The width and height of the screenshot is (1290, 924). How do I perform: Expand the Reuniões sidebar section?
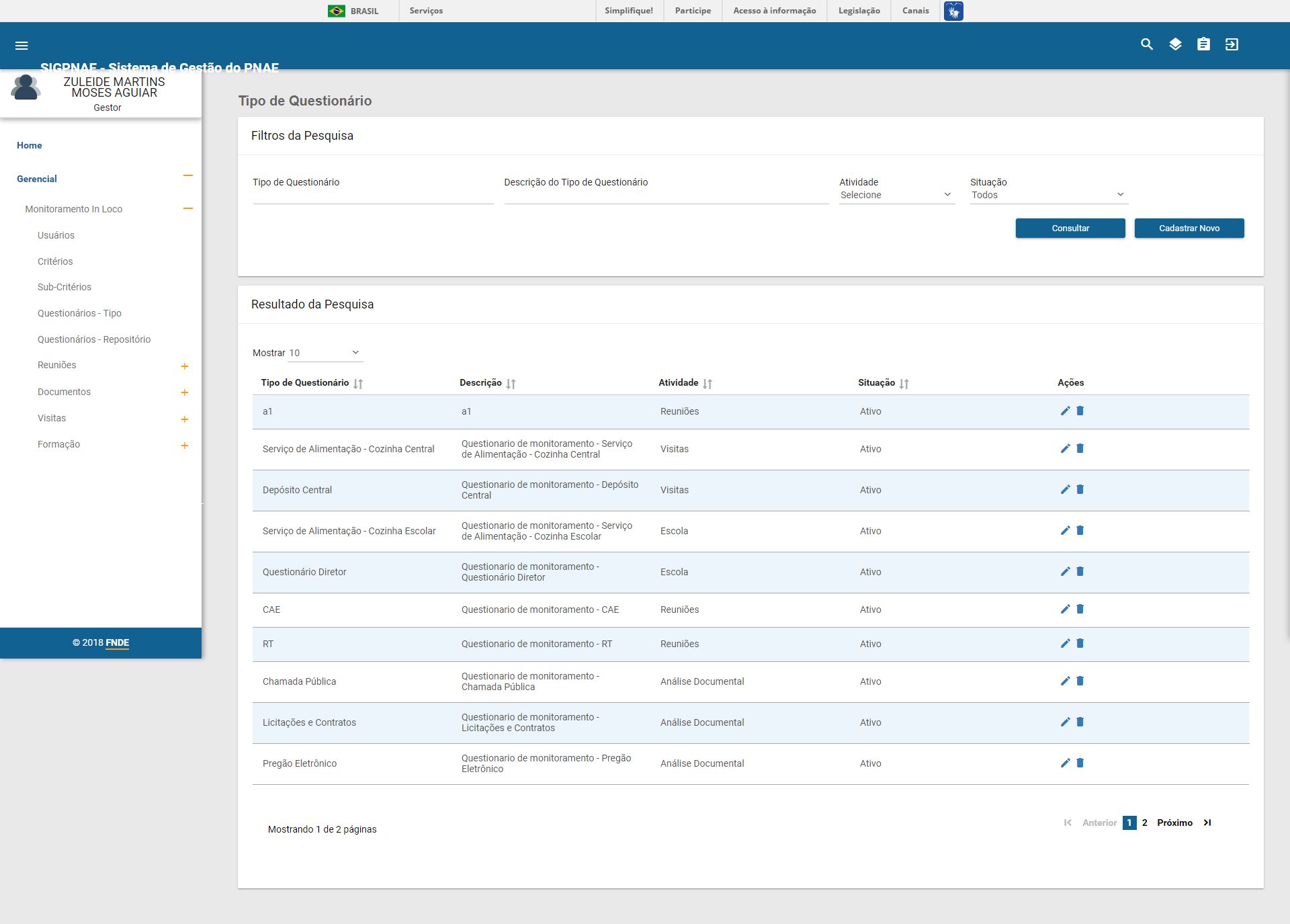(x=185, y=366)
